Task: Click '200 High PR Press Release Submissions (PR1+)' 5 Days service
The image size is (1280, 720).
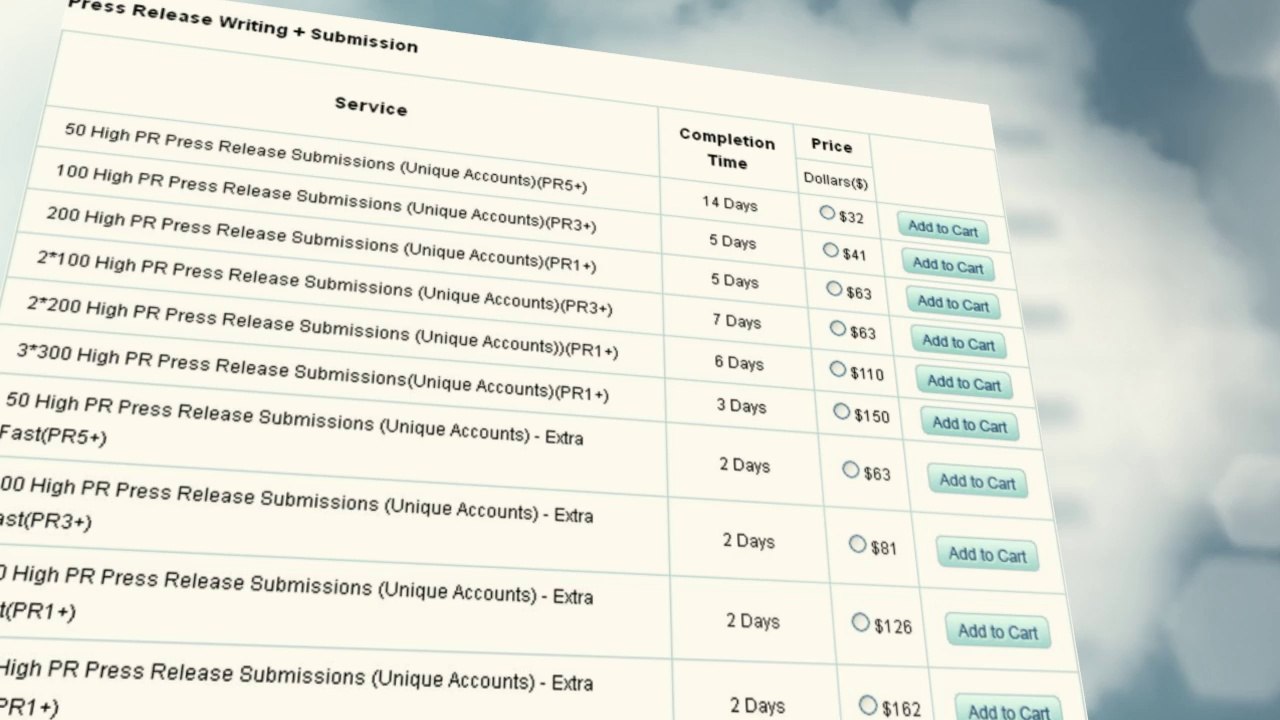Action: coord(321,240)
